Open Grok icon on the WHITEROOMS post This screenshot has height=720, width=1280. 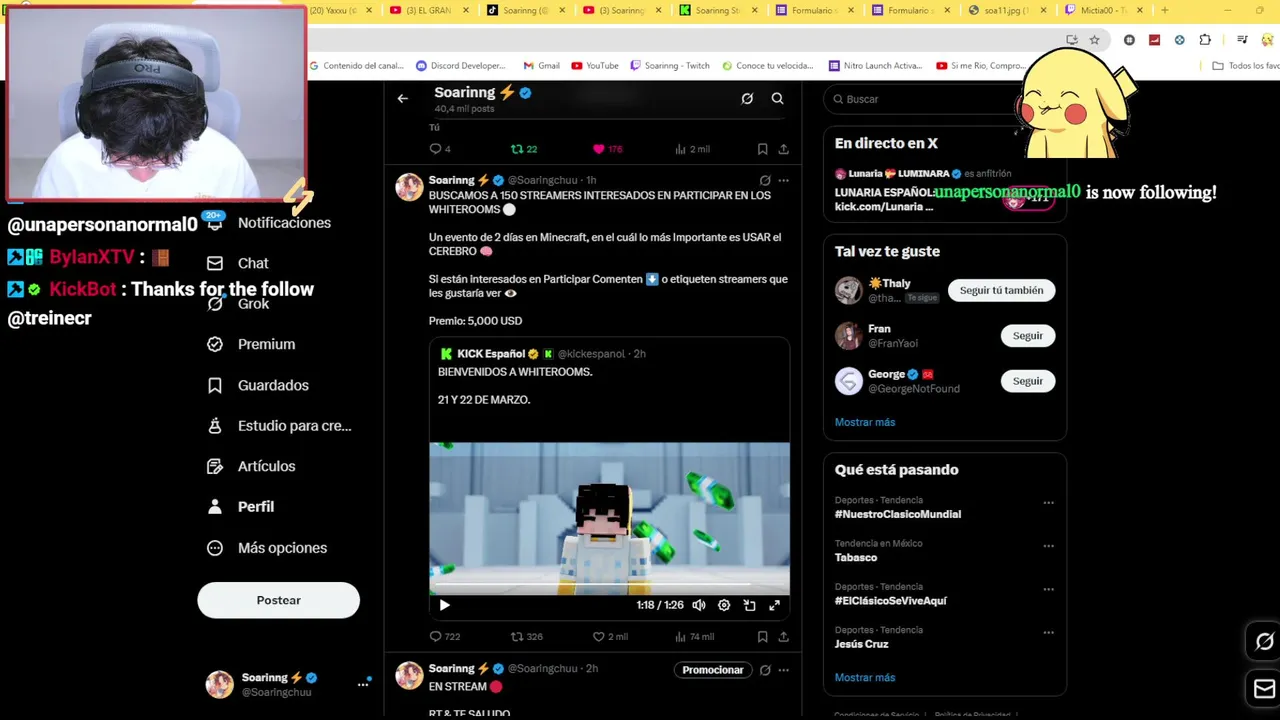point(765,181)
